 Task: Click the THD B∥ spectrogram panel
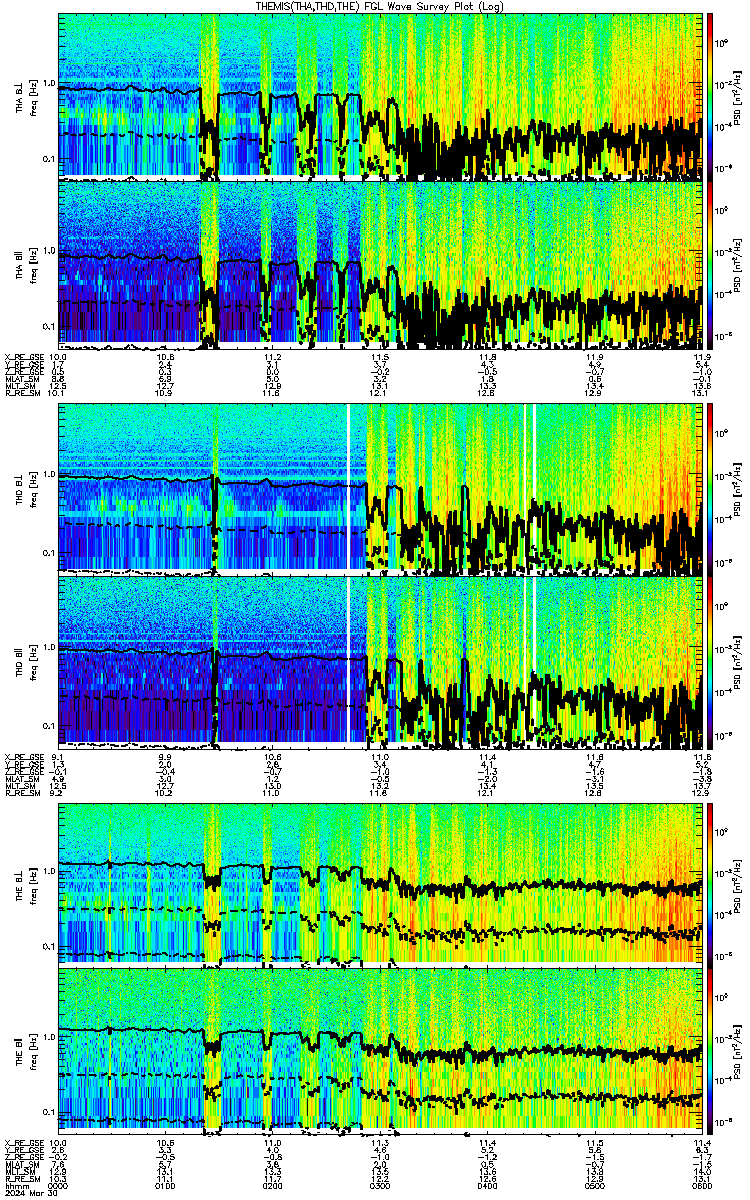tap(380, 661)
